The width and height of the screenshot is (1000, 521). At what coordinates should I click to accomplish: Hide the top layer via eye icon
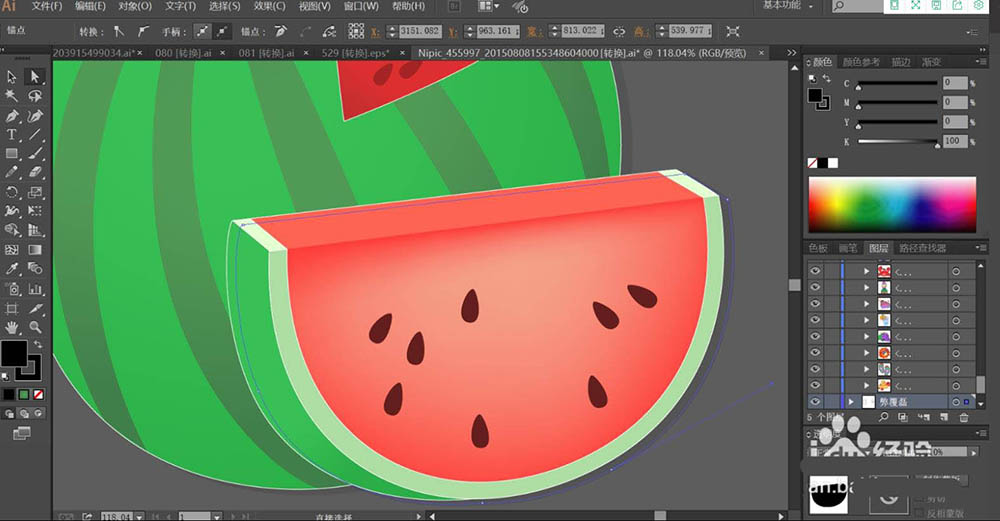(x=815, y=271)
